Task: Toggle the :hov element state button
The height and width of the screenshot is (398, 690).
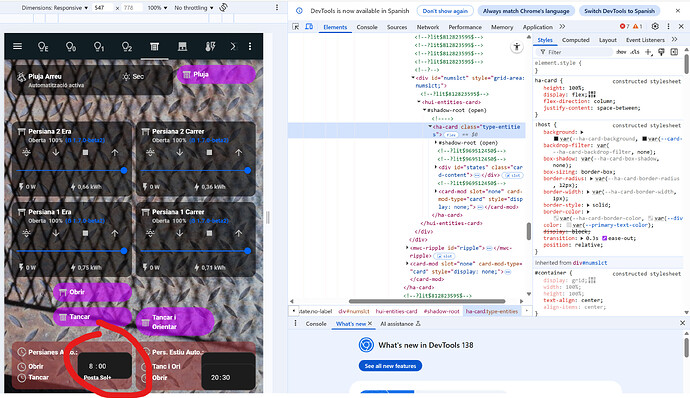Action: [x=621, y=52]
